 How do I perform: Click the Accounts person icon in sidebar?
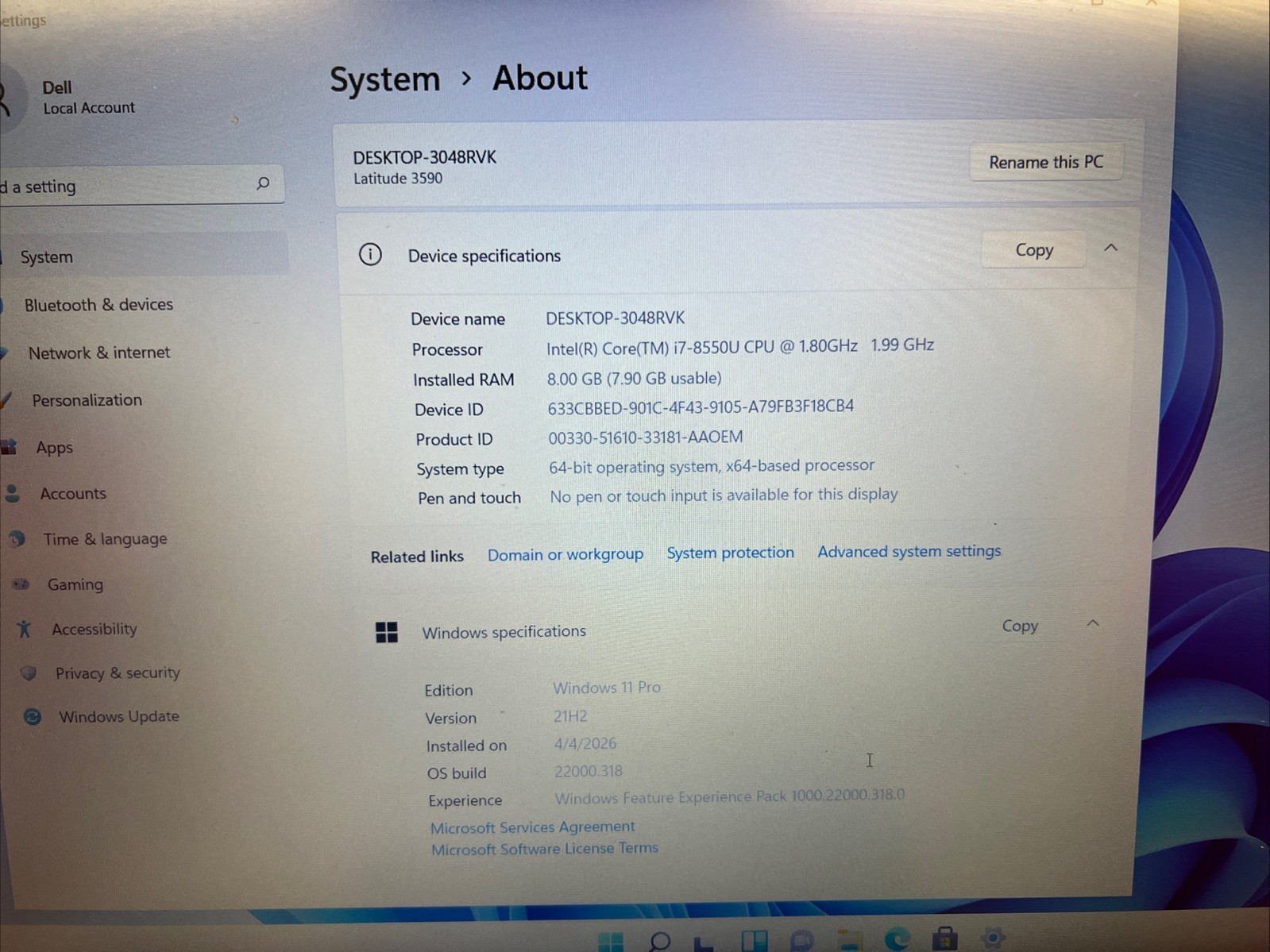13,494
